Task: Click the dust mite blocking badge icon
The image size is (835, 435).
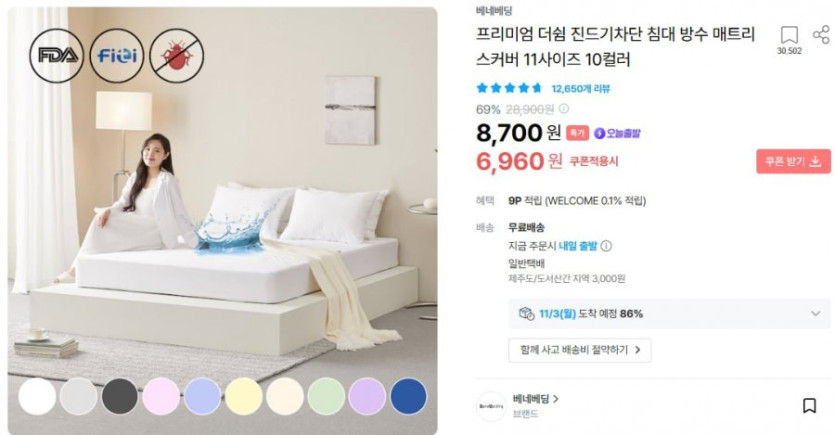Action: [177, 55]
